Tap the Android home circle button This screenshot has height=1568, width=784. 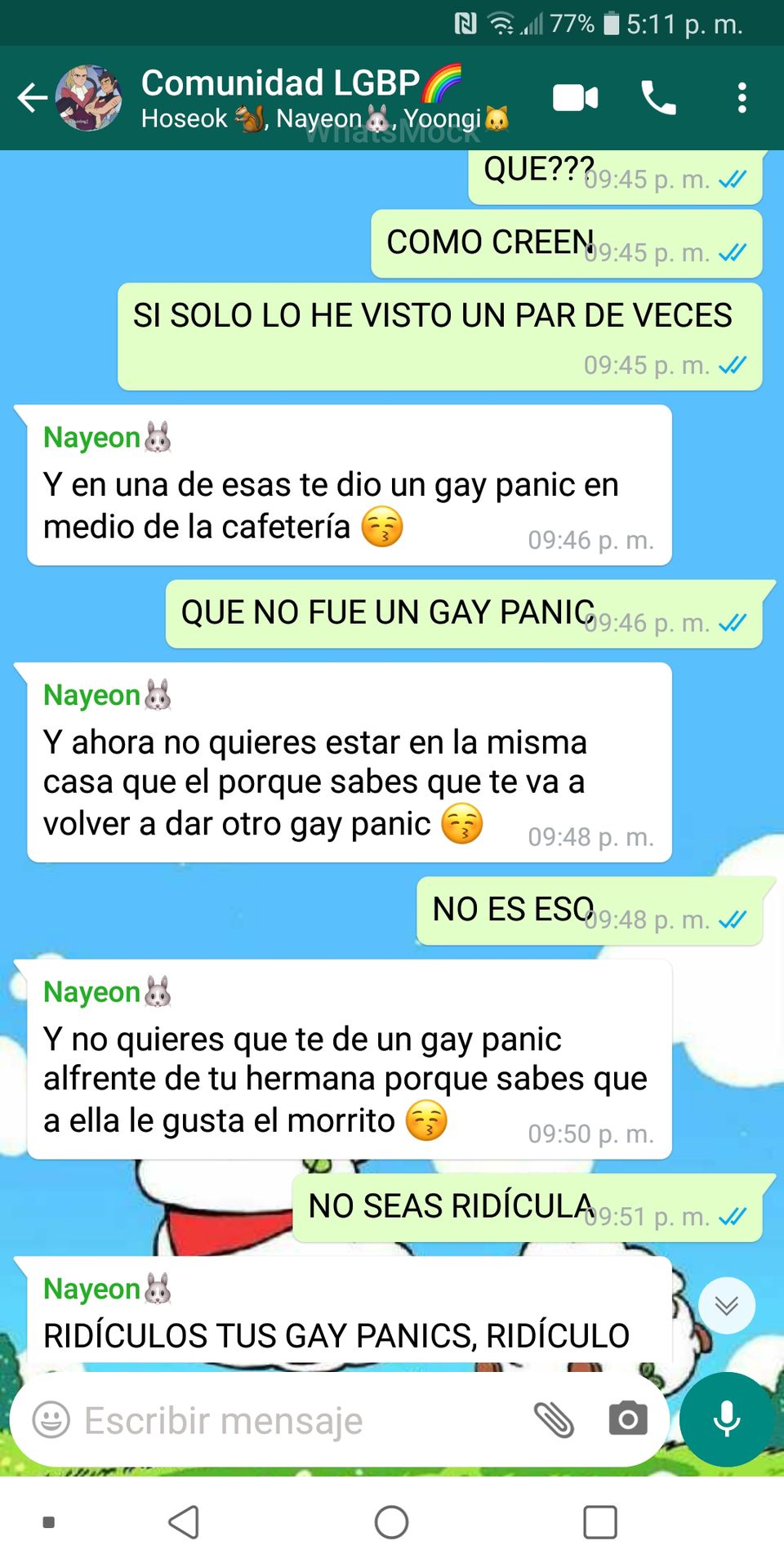pyautogui.click(x=392, y=1522)
